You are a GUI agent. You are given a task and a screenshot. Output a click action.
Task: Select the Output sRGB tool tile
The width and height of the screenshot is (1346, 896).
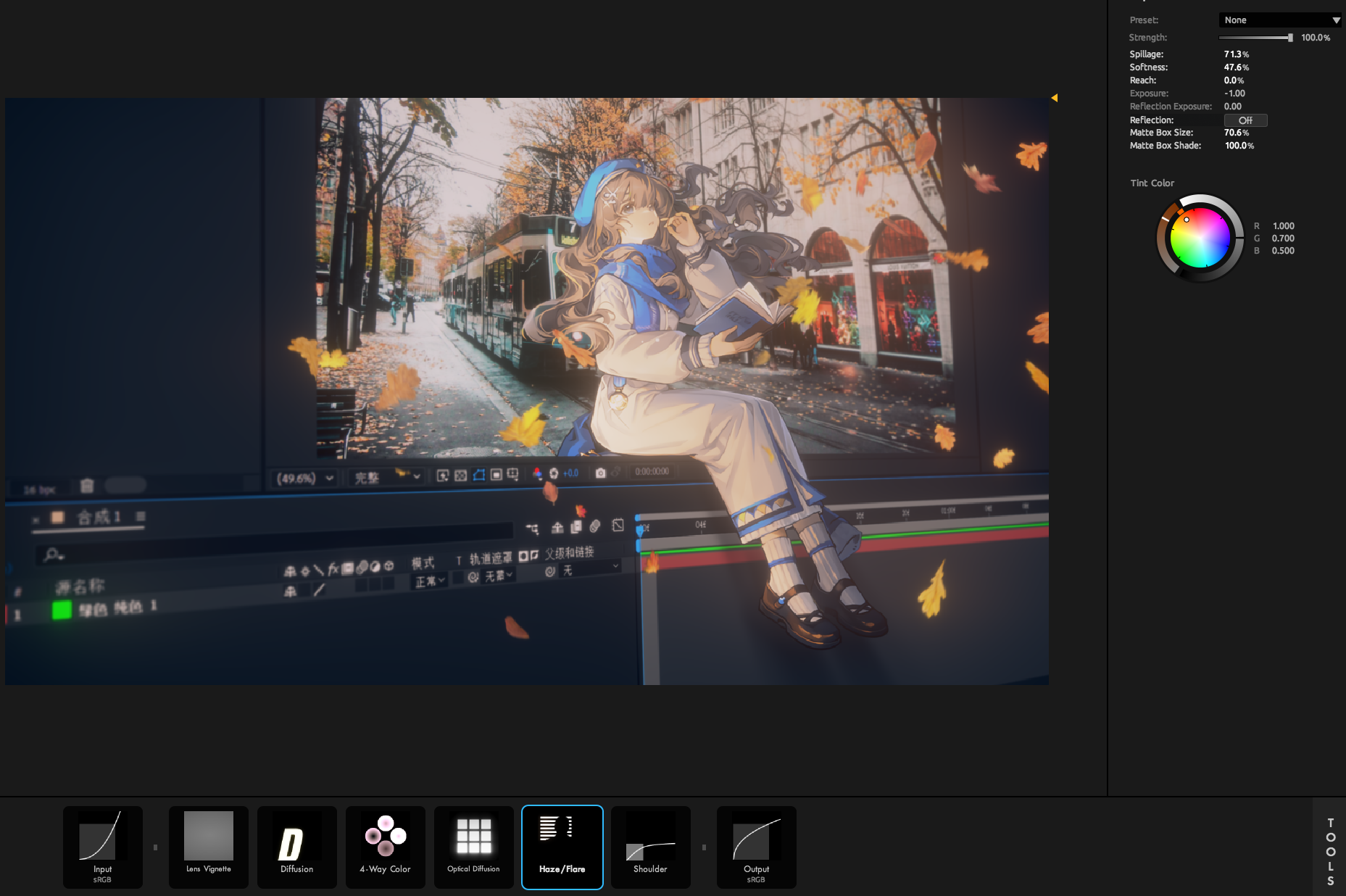point(757,847)
